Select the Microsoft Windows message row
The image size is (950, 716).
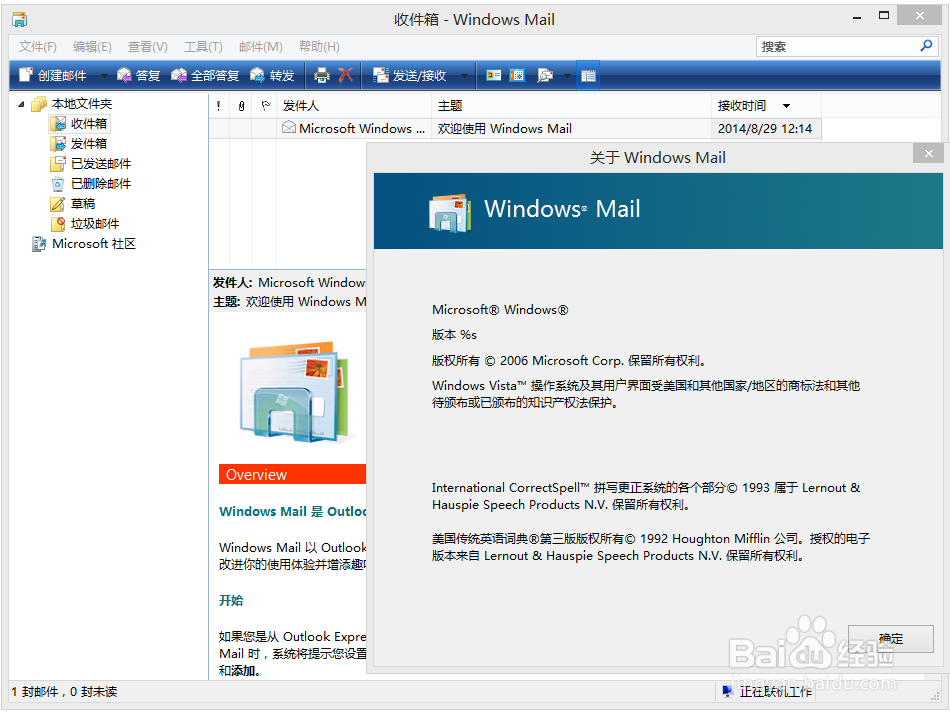click(515, 128)
